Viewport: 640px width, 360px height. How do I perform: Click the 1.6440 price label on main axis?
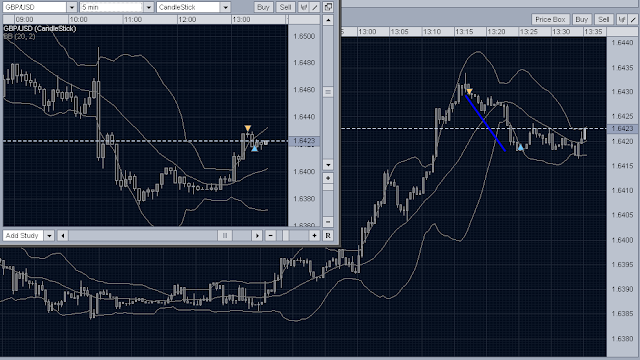pyautogui.click(x=622, y=42)
